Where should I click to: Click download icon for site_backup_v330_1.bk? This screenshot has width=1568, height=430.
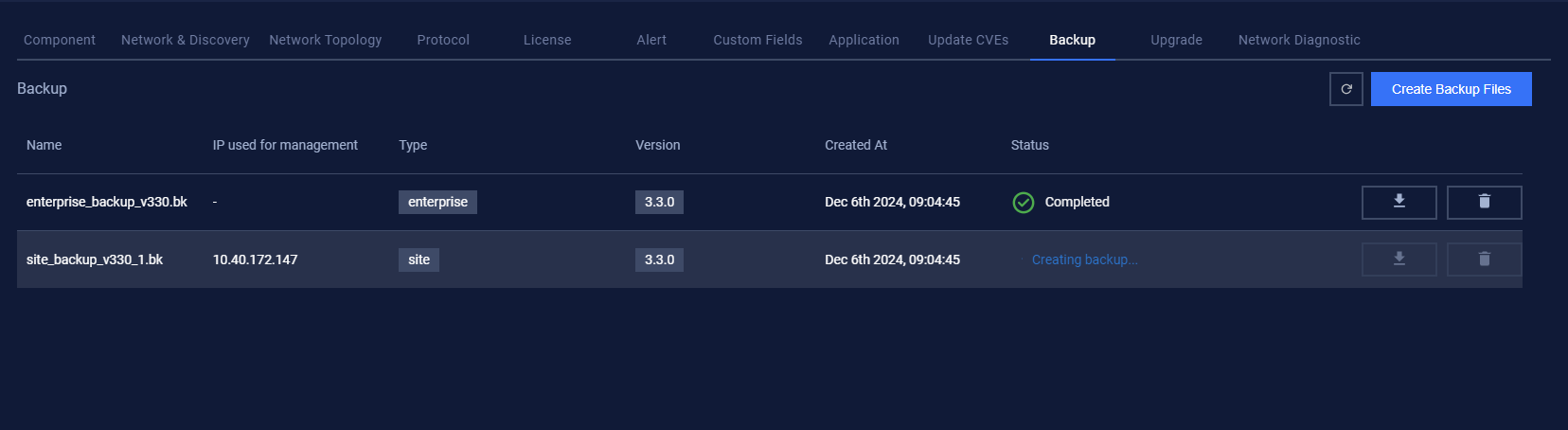(x=1399, y=260)
